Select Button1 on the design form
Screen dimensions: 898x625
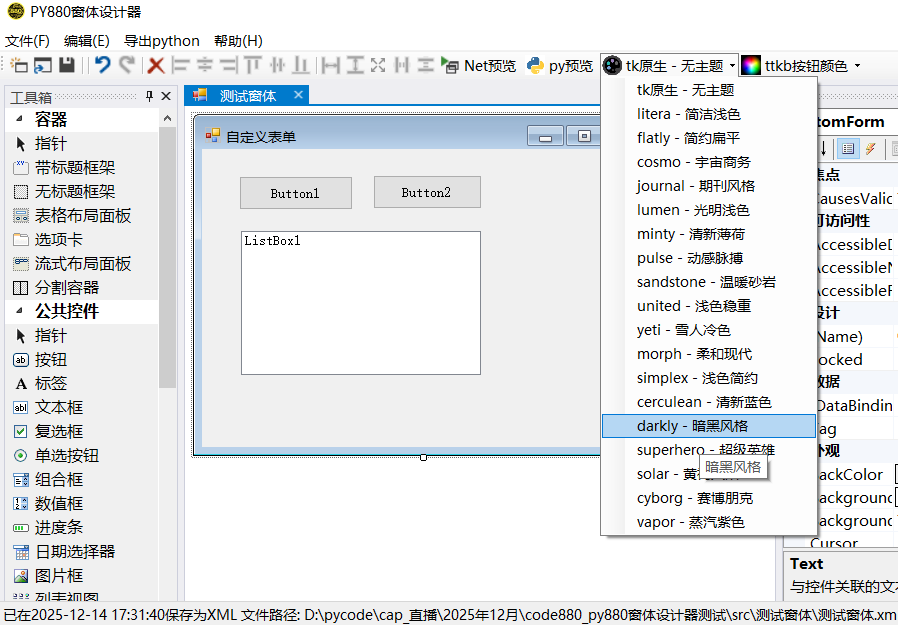[x=295, y=193]
